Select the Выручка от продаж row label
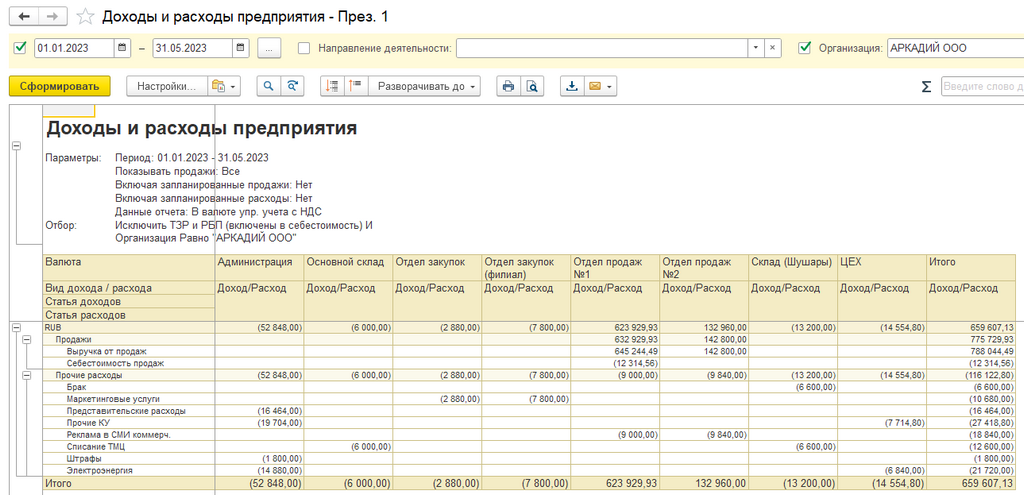Screen dimensions: 1024x495 coord(106,351)
